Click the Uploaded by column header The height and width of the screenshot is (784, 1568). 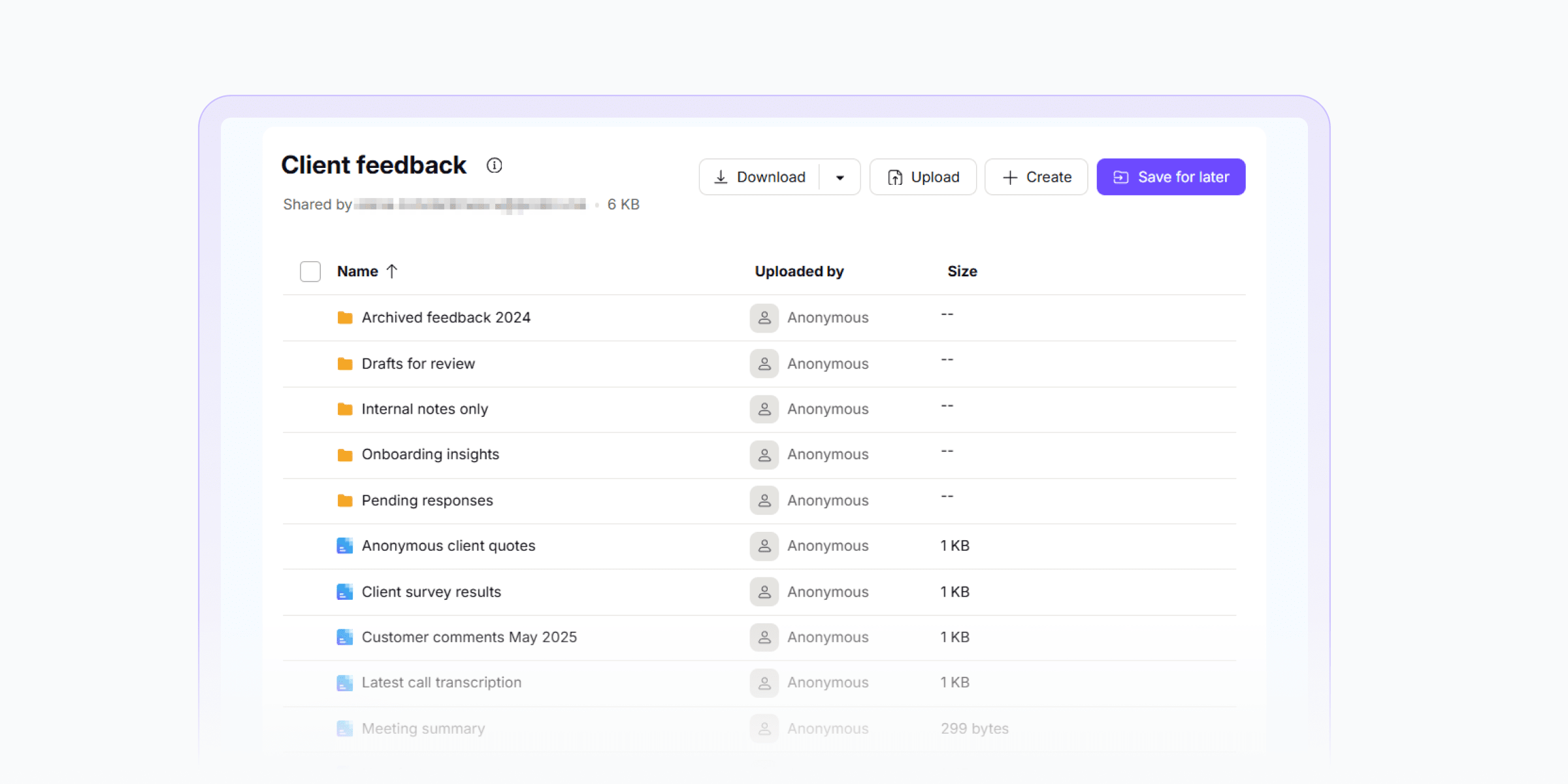(799, 271)
